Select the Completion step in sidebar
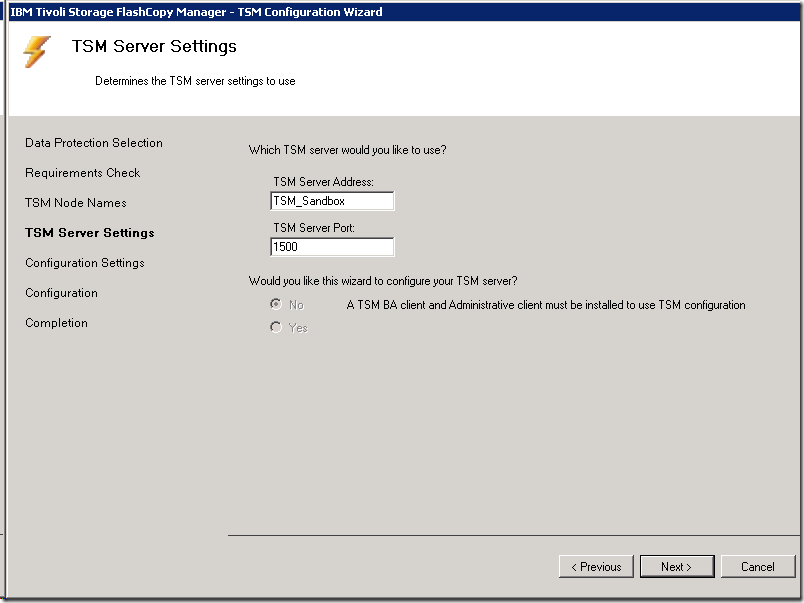Viewport: 804px width, 603px height. [57, 323]
